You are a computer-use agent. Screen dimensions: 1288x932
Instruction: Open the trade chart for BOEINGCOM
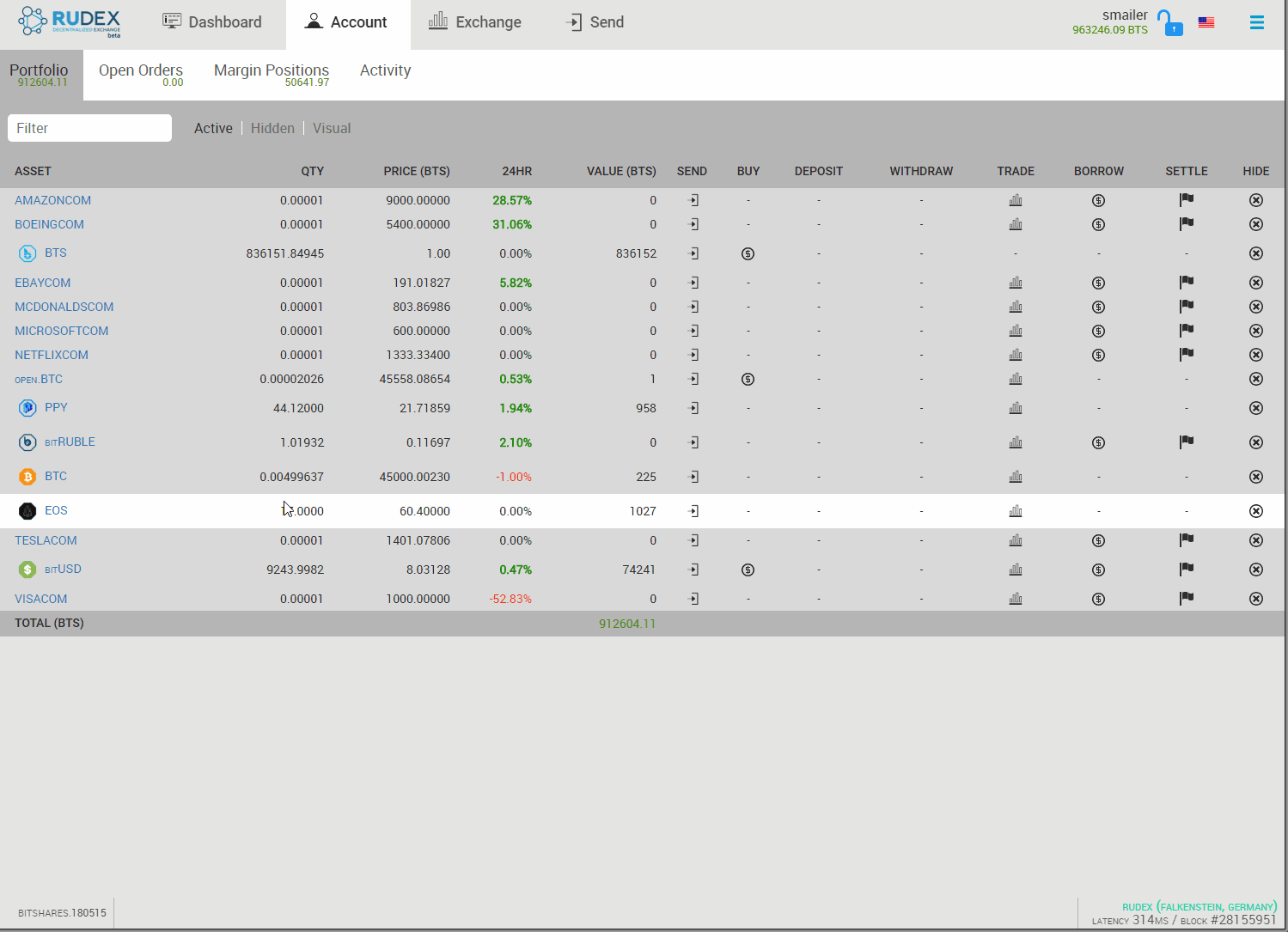1016,224
